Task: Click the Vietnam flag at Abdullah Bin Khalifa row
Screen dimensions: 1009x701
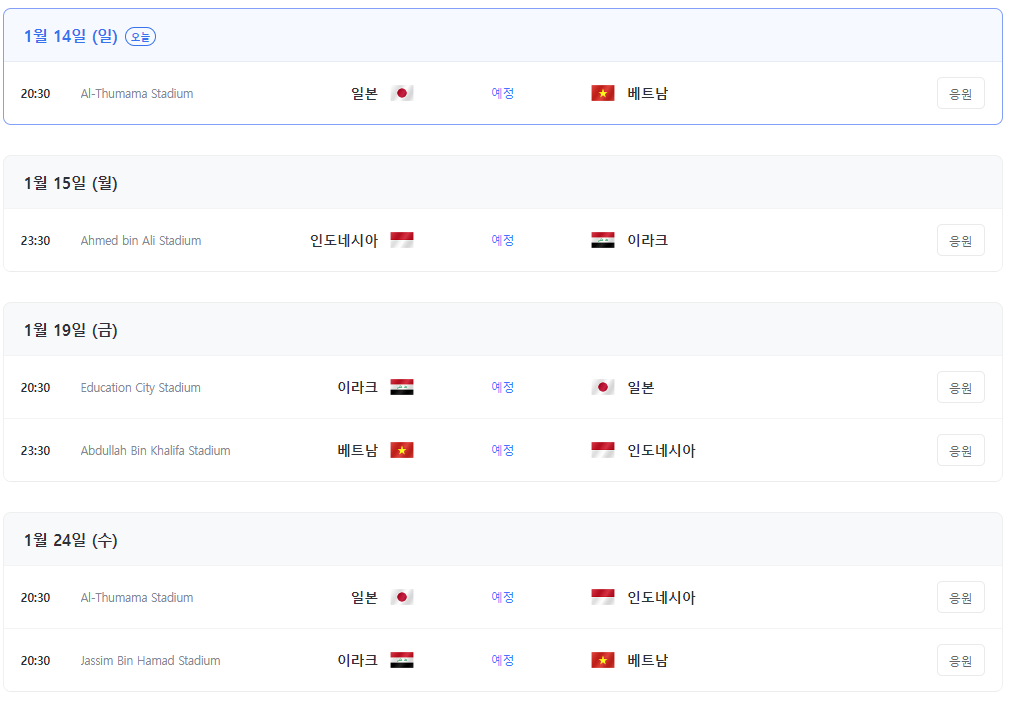Action: point(401,450)
